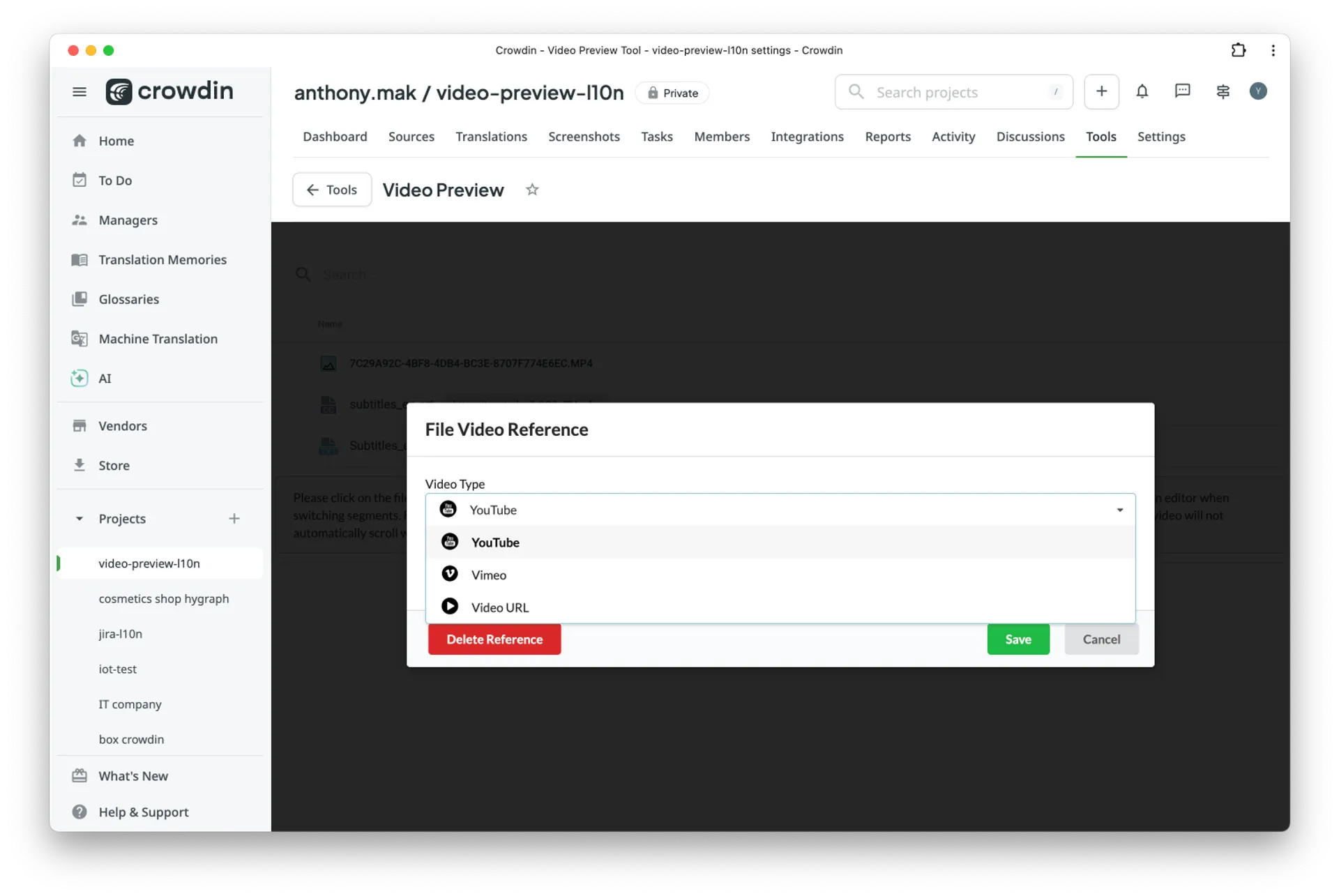
Task: Open the jira-l10n project
Action: click(x=120, y=634)
